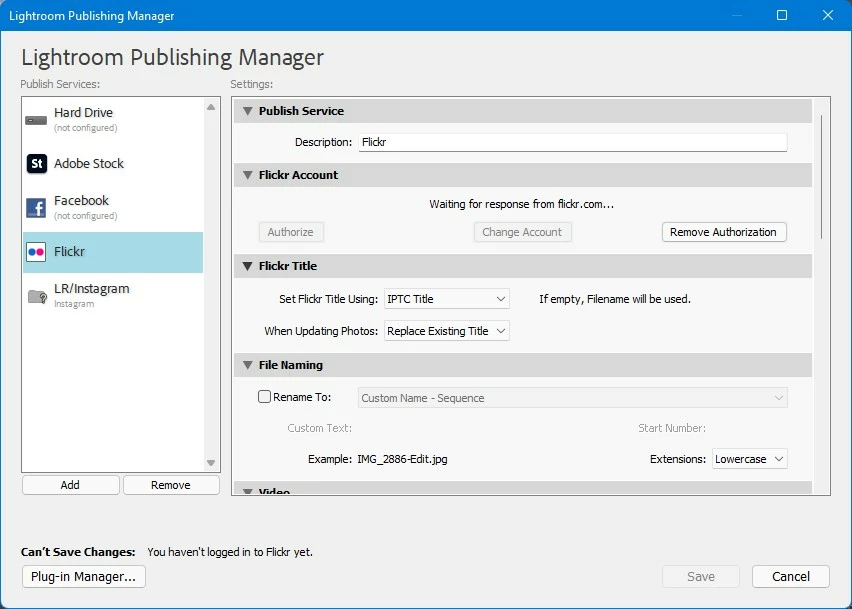Select the Flickr service label
Viewport: 852px width, 609px height.
(69, 252)
